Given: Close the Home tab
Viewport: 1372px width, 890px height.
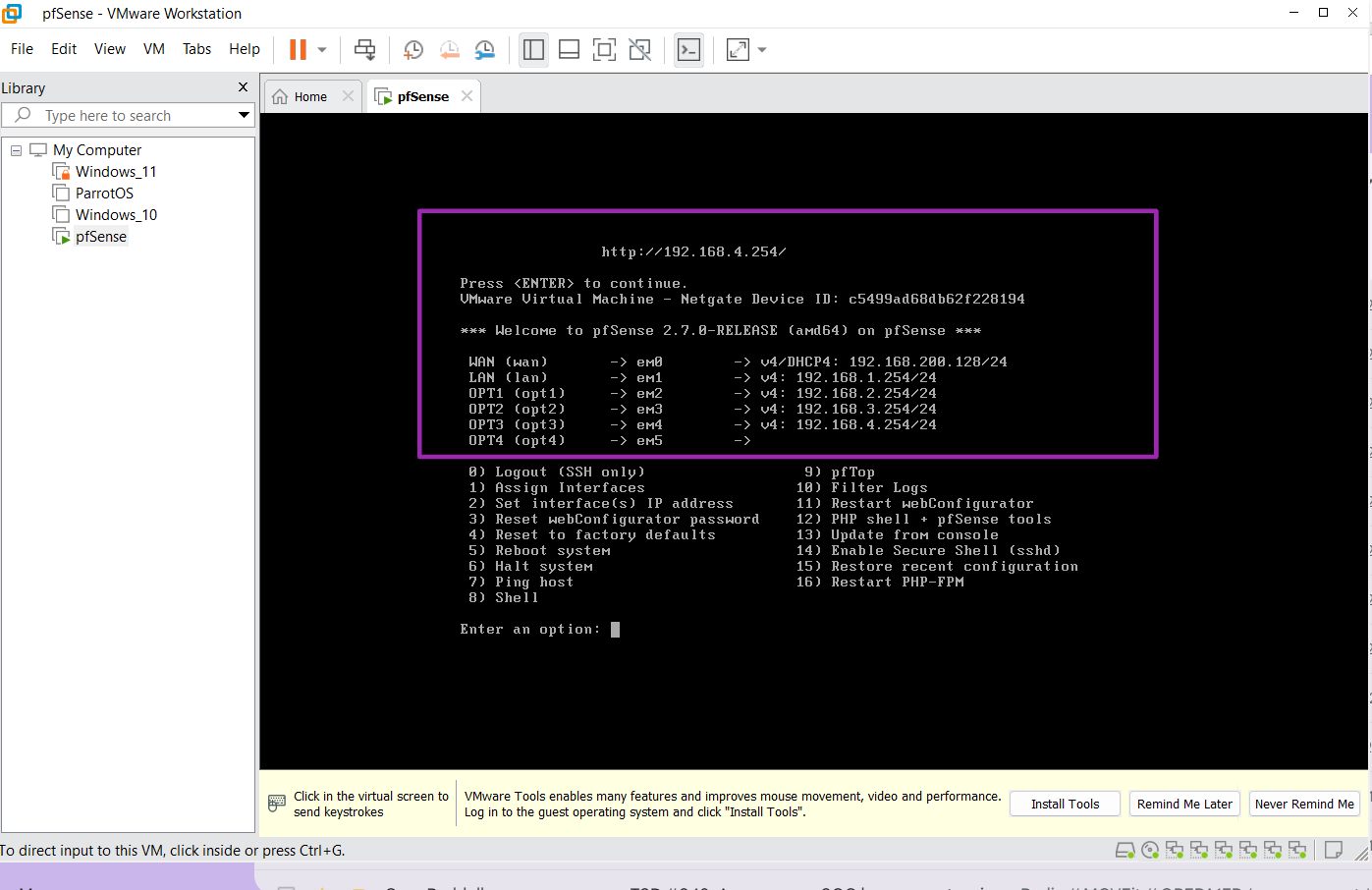Looking at the screenshot, I should (x=348, y=95).
